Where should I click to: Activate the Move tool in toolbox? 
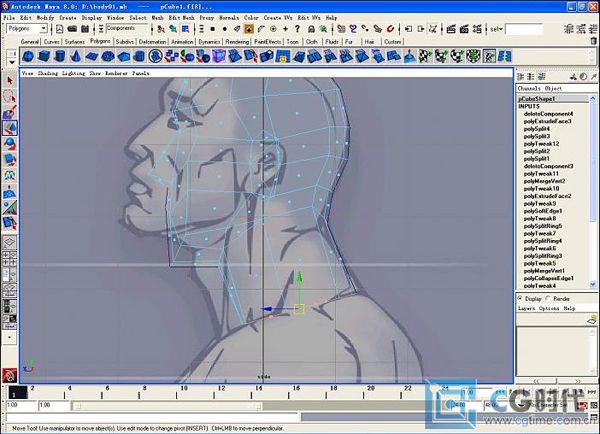(x=10, y=128)
